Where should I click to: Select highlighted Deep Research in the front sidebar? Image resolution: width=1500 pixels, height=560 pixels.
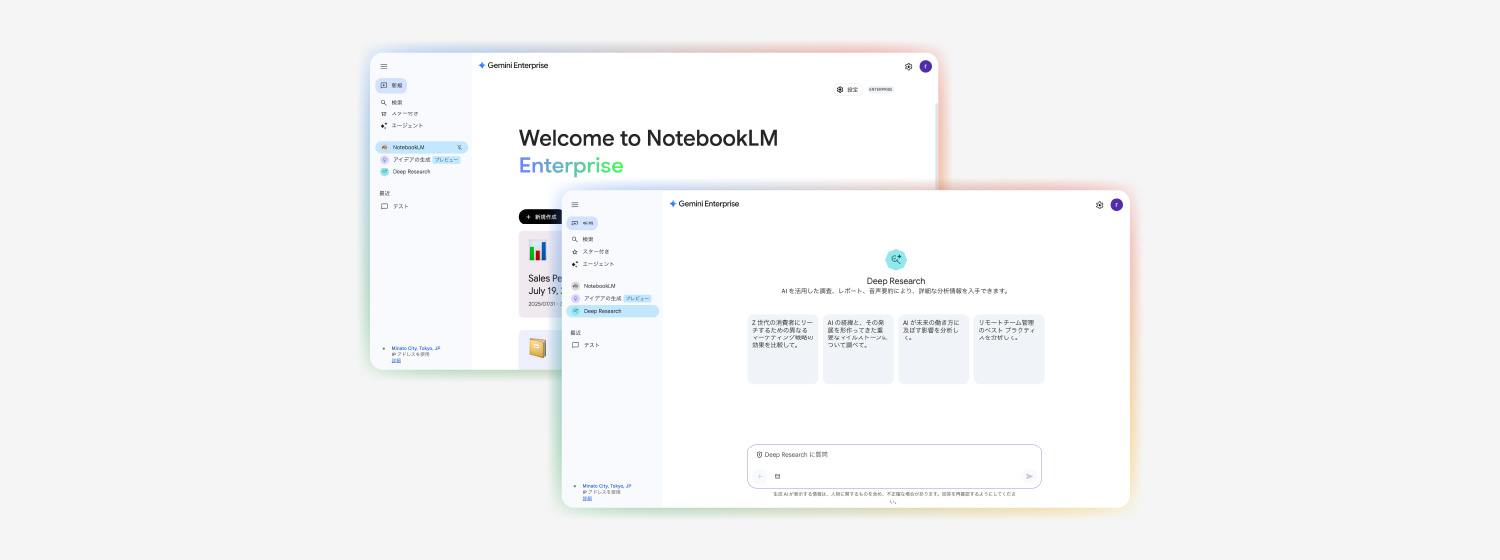[x=612, y=311]
